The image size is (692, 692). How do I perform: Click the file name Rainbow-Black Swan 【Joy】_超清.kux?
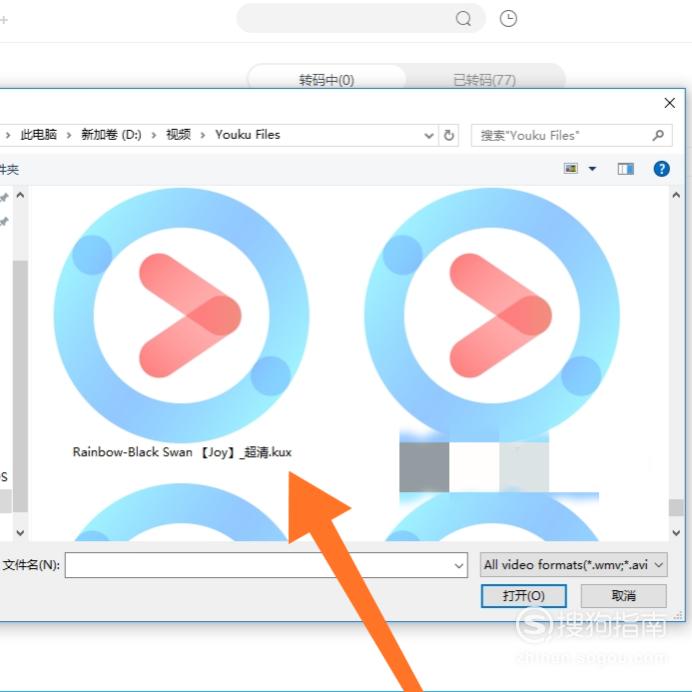182,452
